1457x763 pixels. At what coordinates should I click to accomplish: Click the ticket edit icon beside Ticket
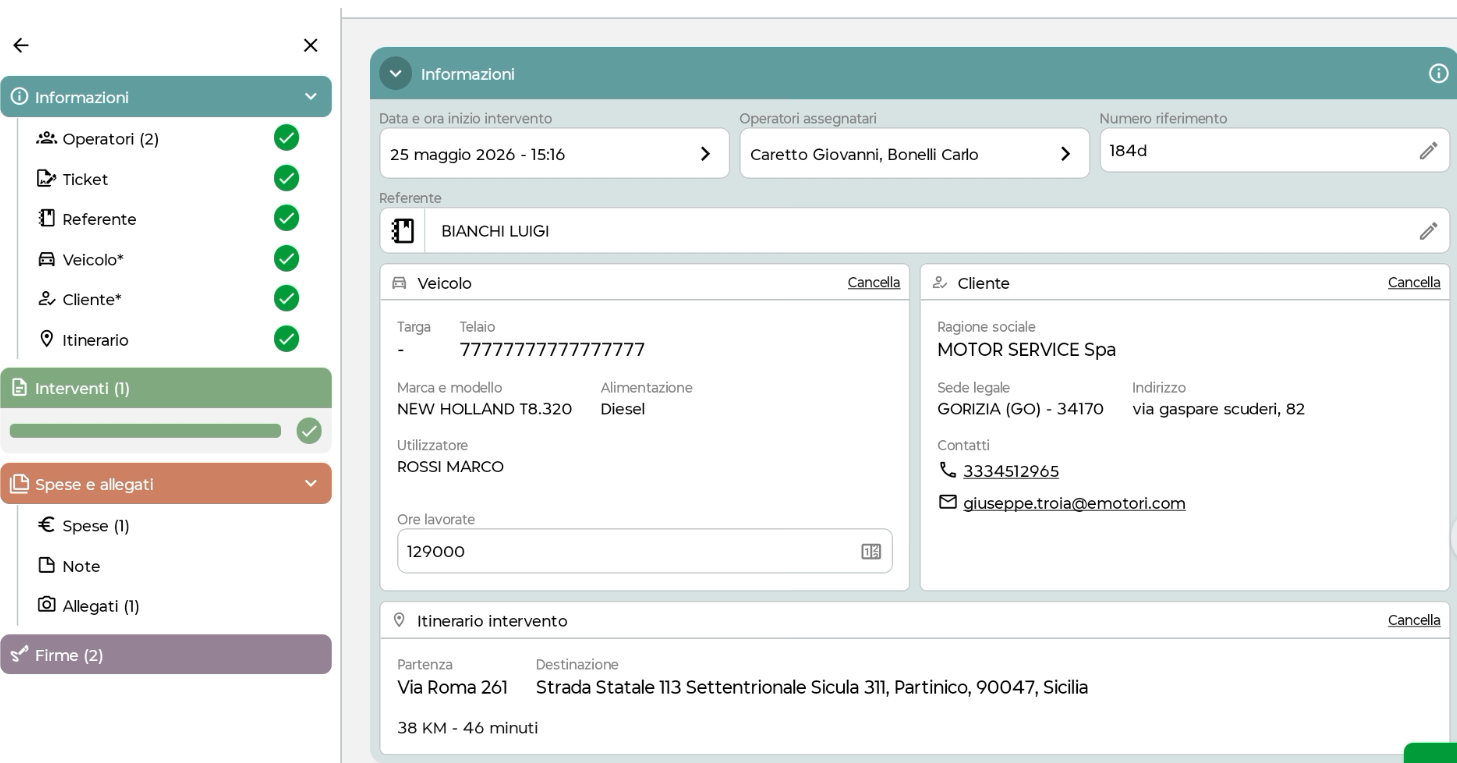[46, 178]
